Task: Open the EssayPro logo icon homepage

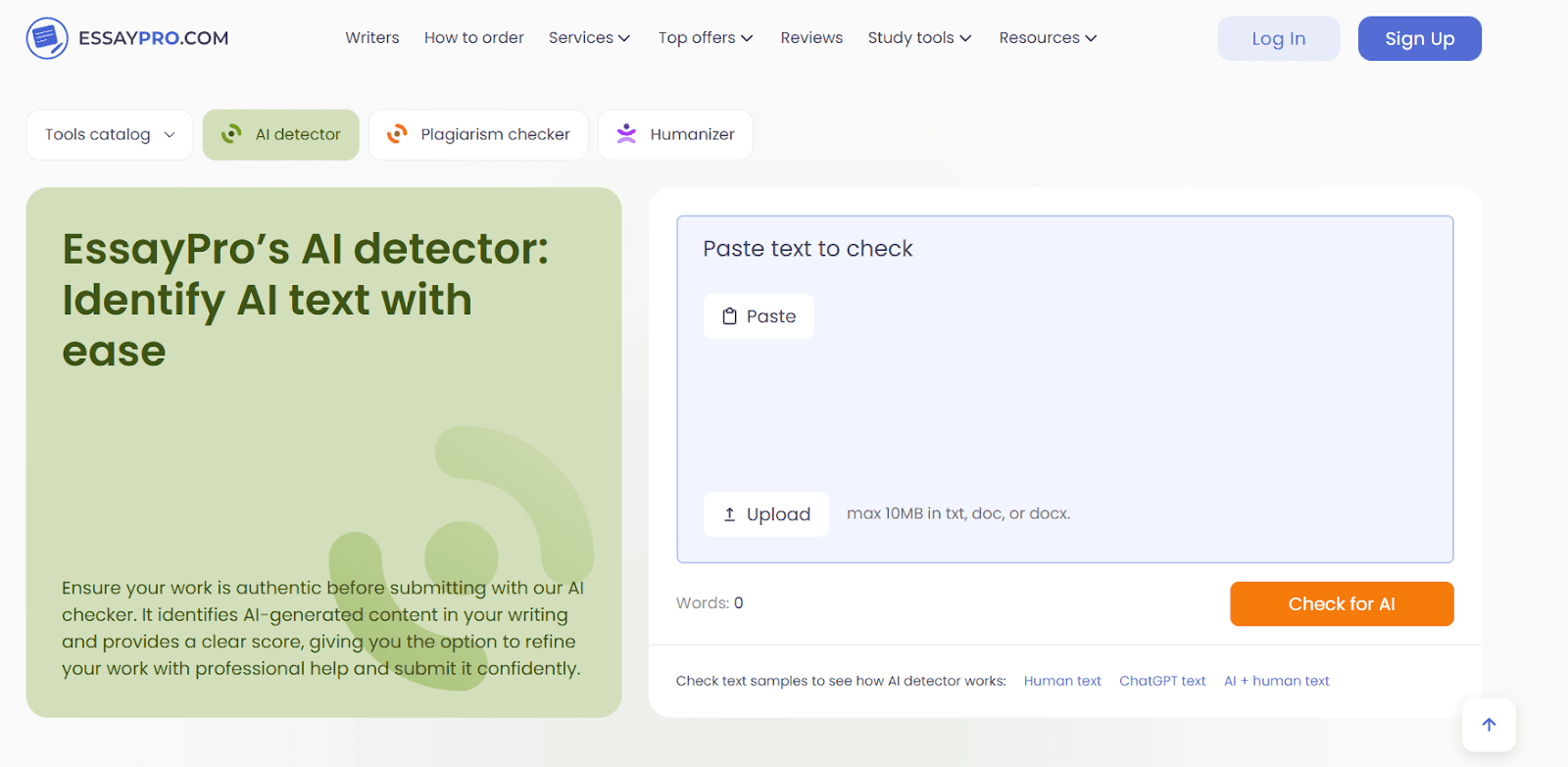Action: [x=47, y=38]
